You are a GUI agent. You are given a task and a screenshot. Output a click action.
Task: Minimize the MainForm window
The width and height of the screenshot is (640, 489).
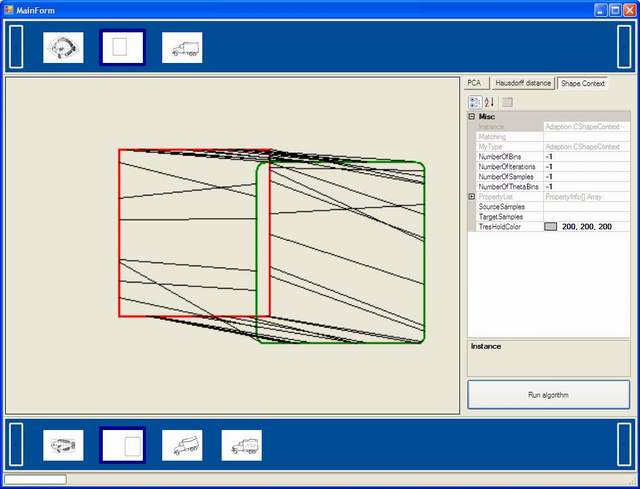pyautogui.click(x=600, y=10)
